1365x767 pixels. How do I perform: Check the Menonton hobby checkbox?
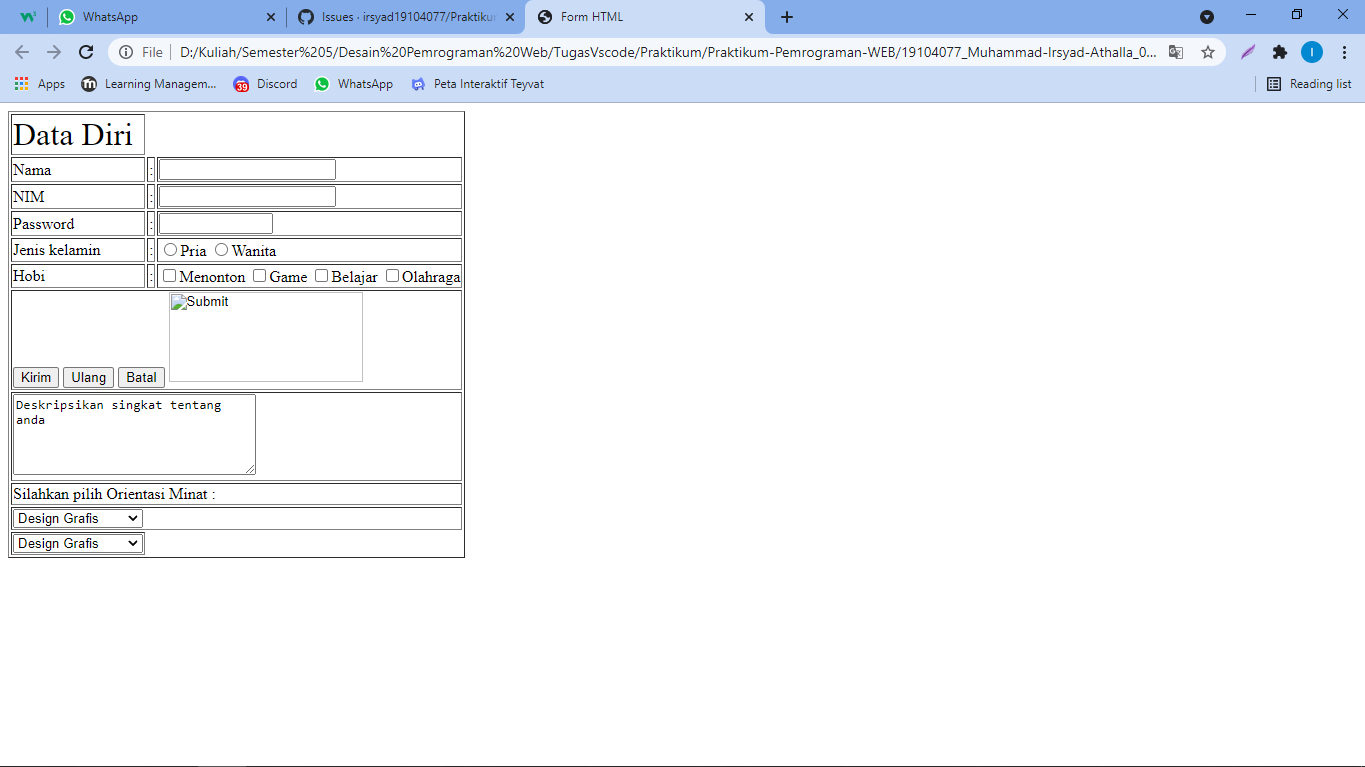(170, 275)
